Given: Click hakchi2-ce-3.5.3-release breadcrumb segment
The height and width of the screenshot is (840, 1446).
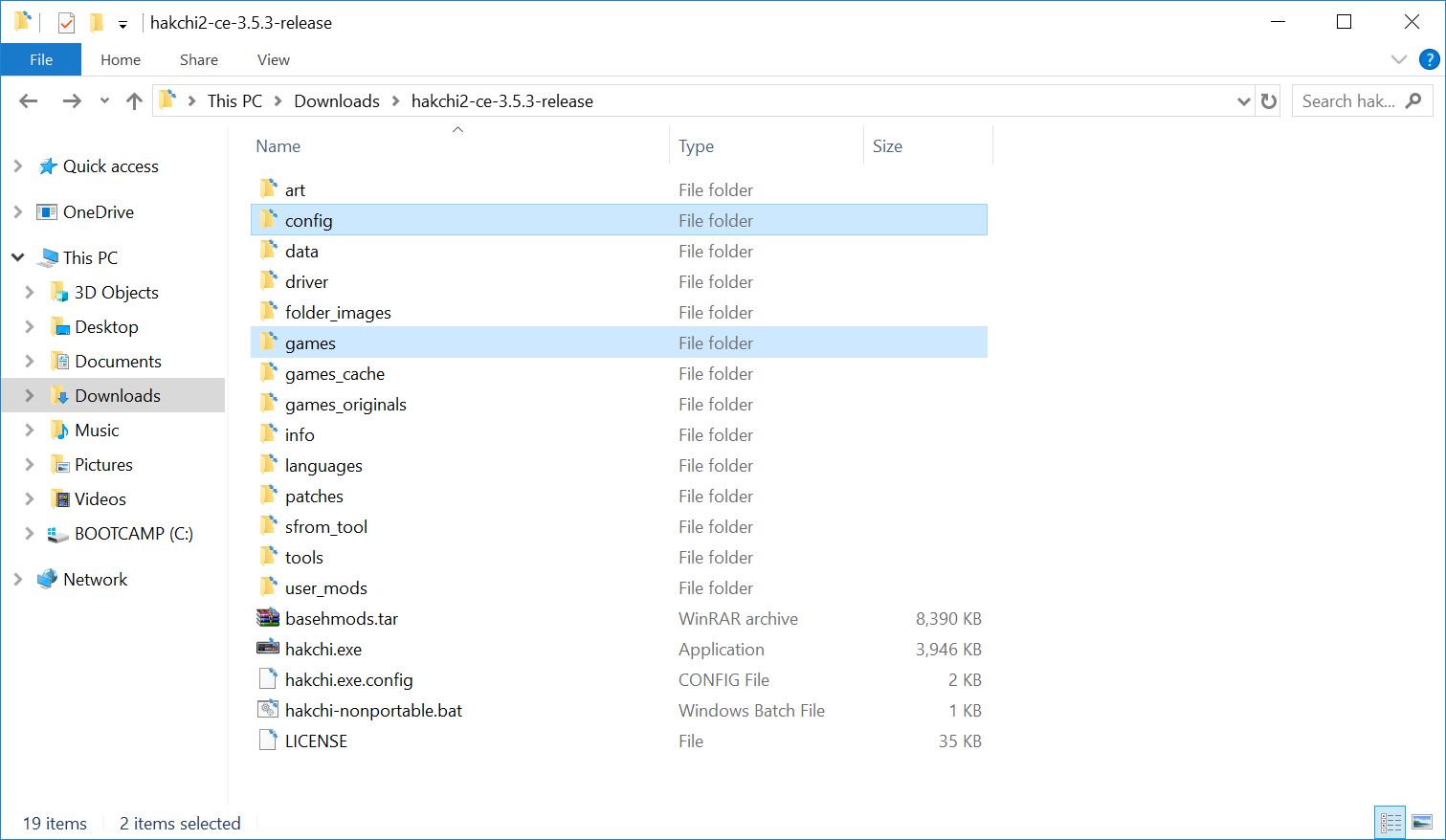Looking at the screenshot, I should tap(502, 101).
